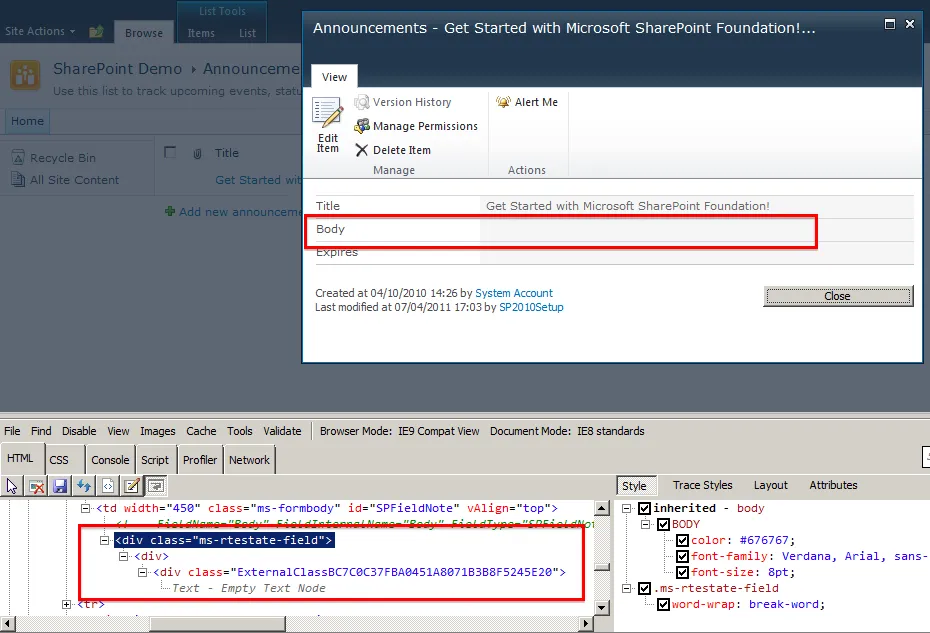Collapse the div ExternalClass node
Viewport: 930px width, 633px height.
tap(142, 572)
